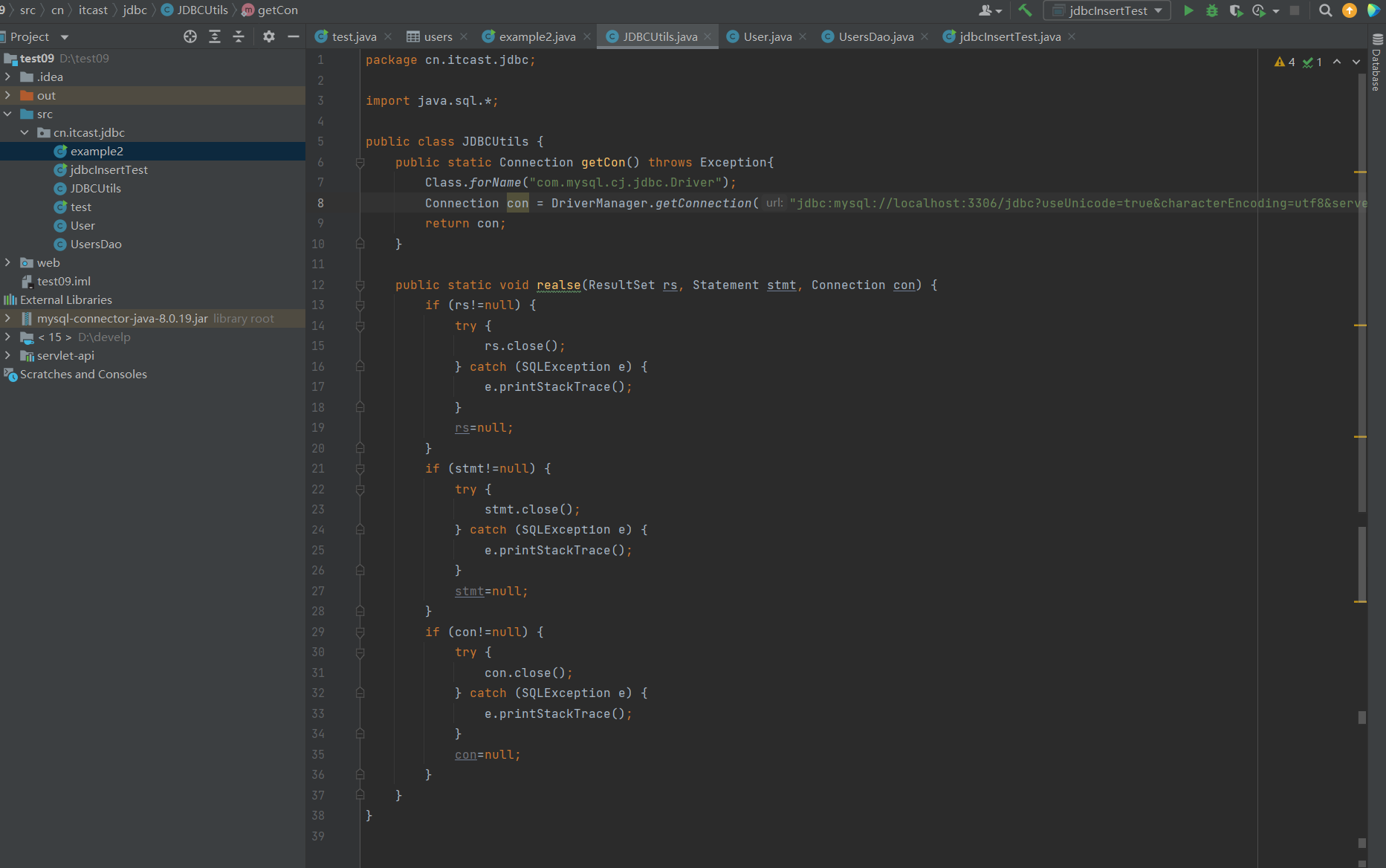1386x868 pixels.
Task: Open Search Everywhere magnifier icon
Action: coord(1325,10)
